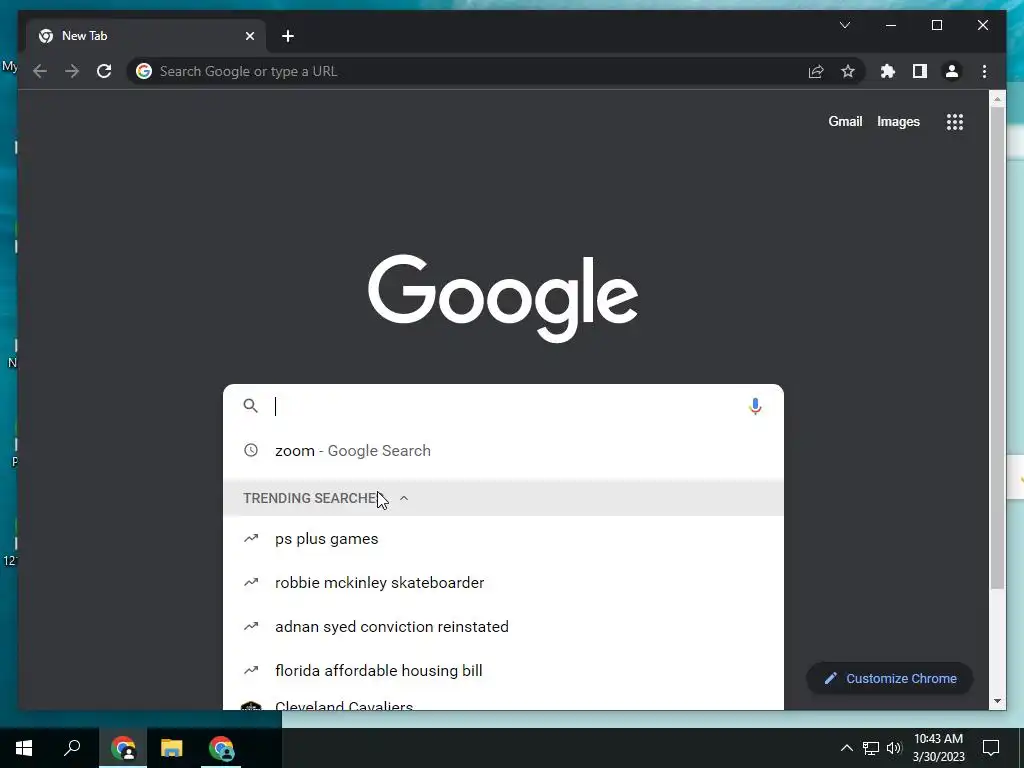Open the Extensions puzzle icon

(888, 71)
